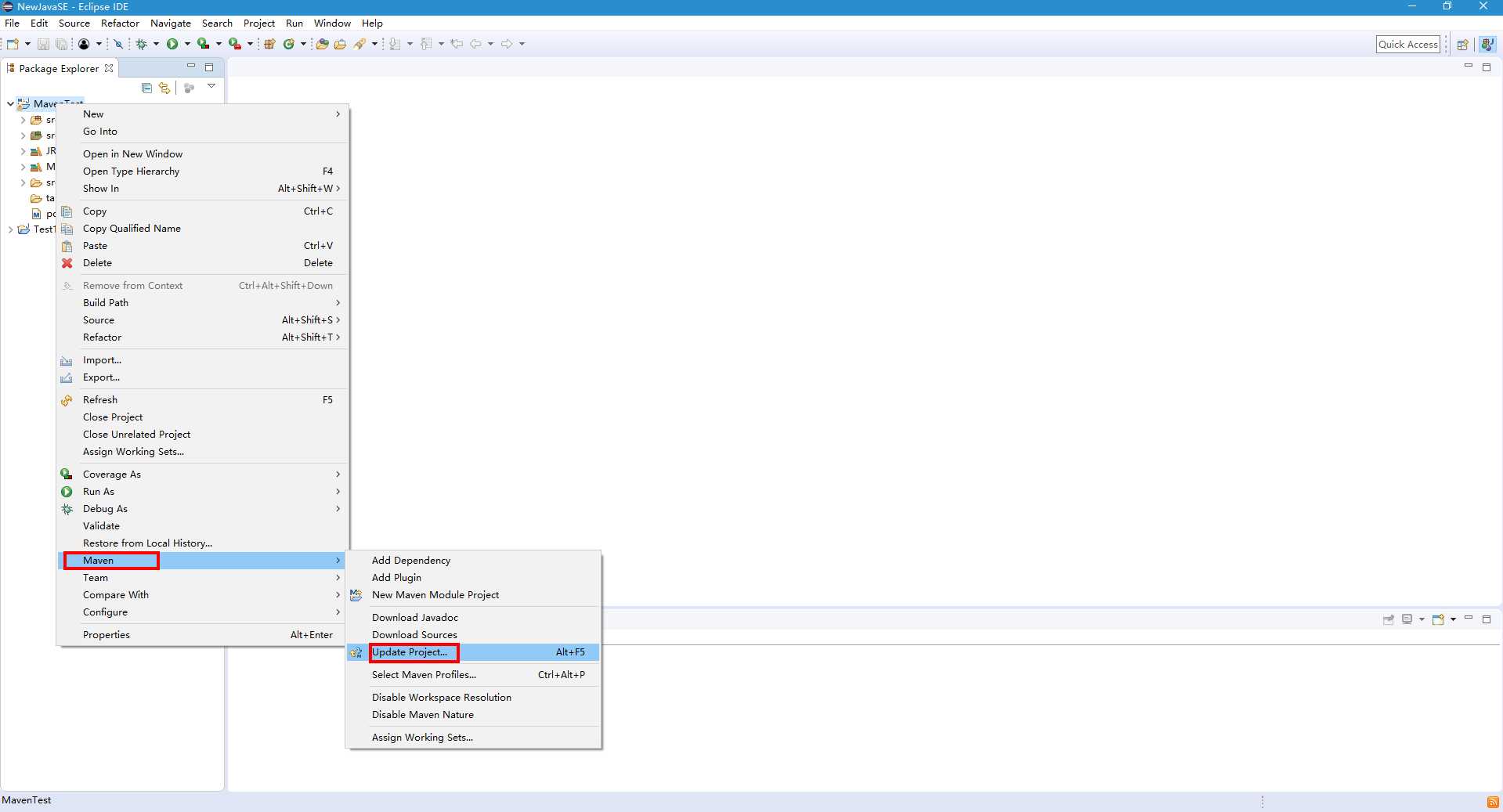Choose Disable Maven Nature
1503x812 pixels.
(473, 715)
